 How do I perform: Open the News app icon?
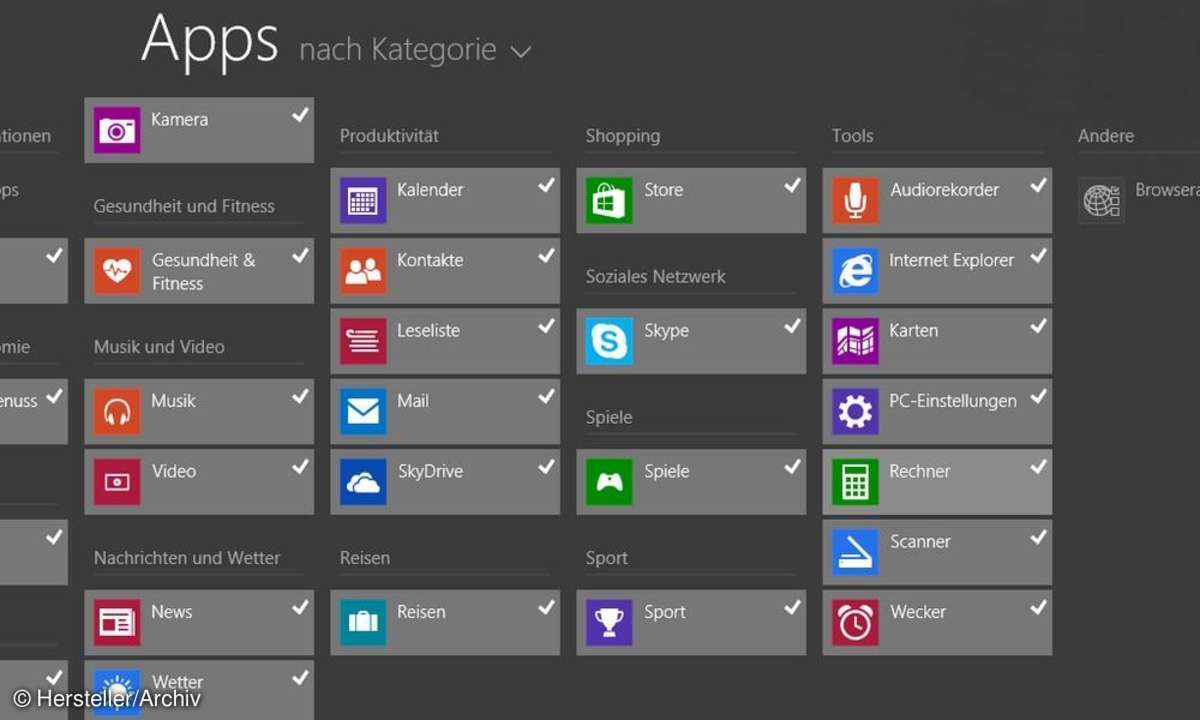[117, 623]
